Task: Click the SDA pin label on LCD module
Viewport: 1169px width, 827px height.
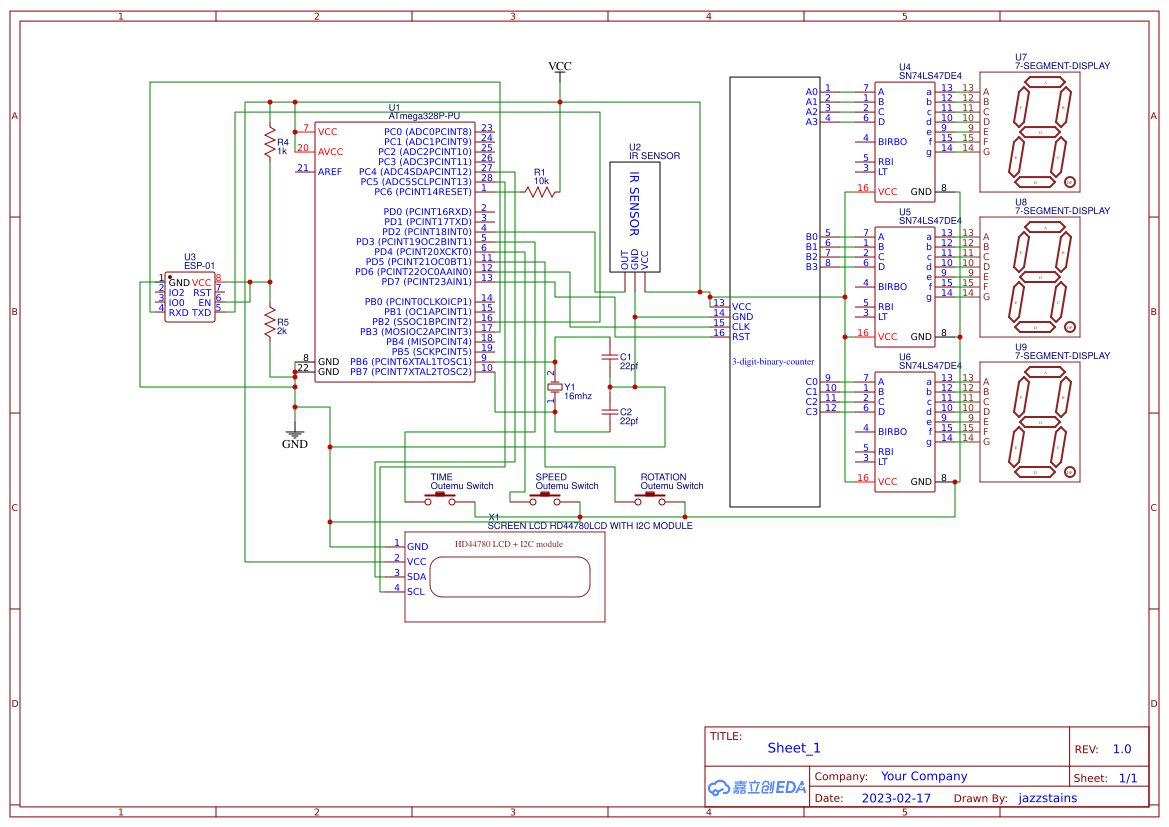Action: [x=417, y=577]
